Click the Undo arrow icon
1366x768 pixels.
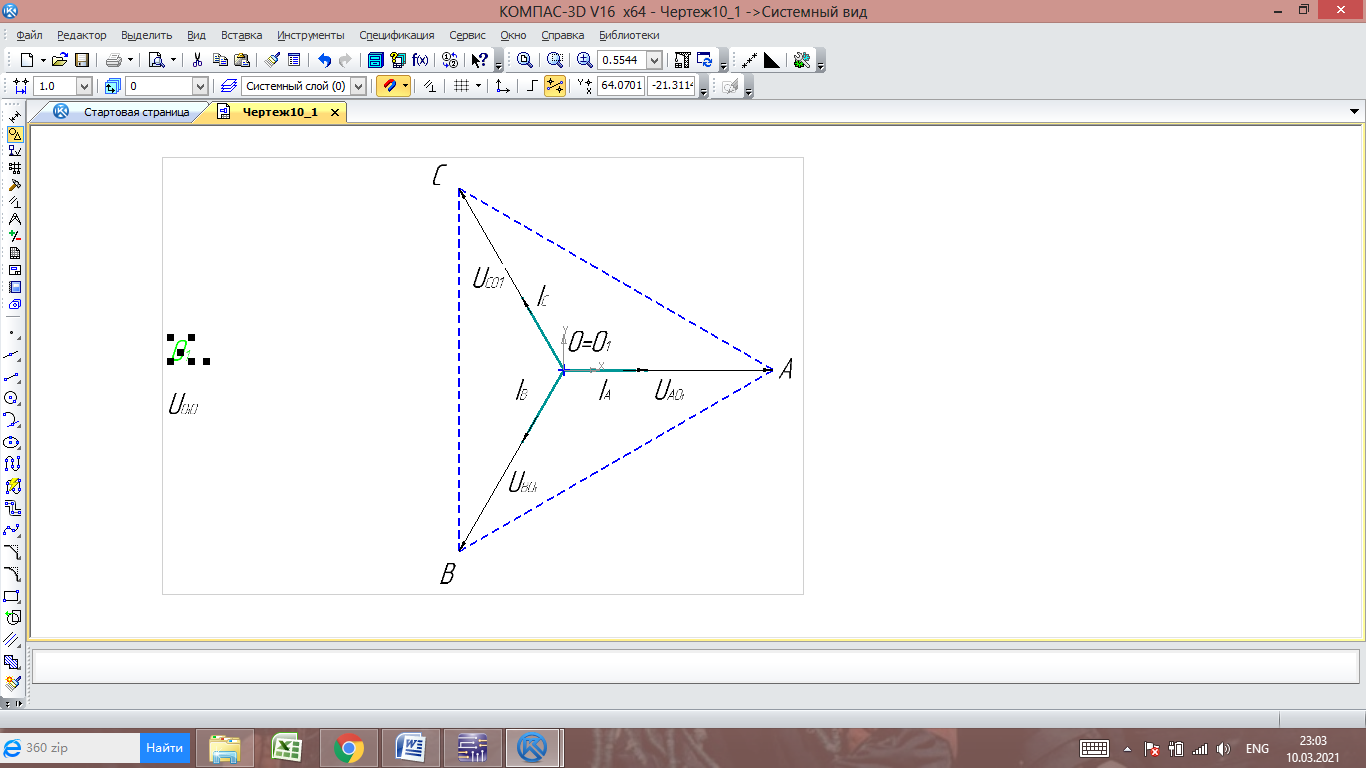coord(324,60)
